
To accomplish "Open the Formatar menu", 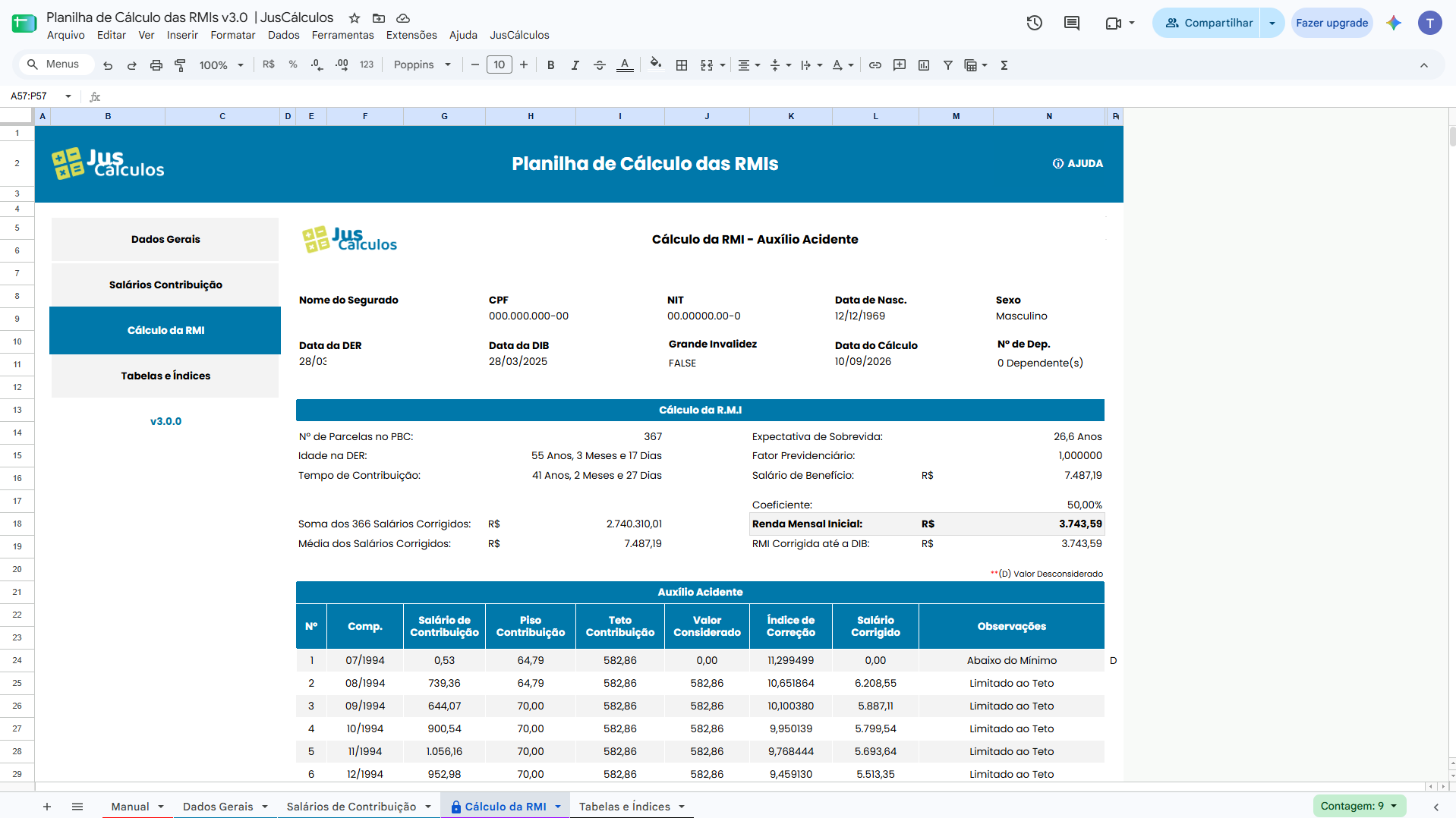I will 233,35.
